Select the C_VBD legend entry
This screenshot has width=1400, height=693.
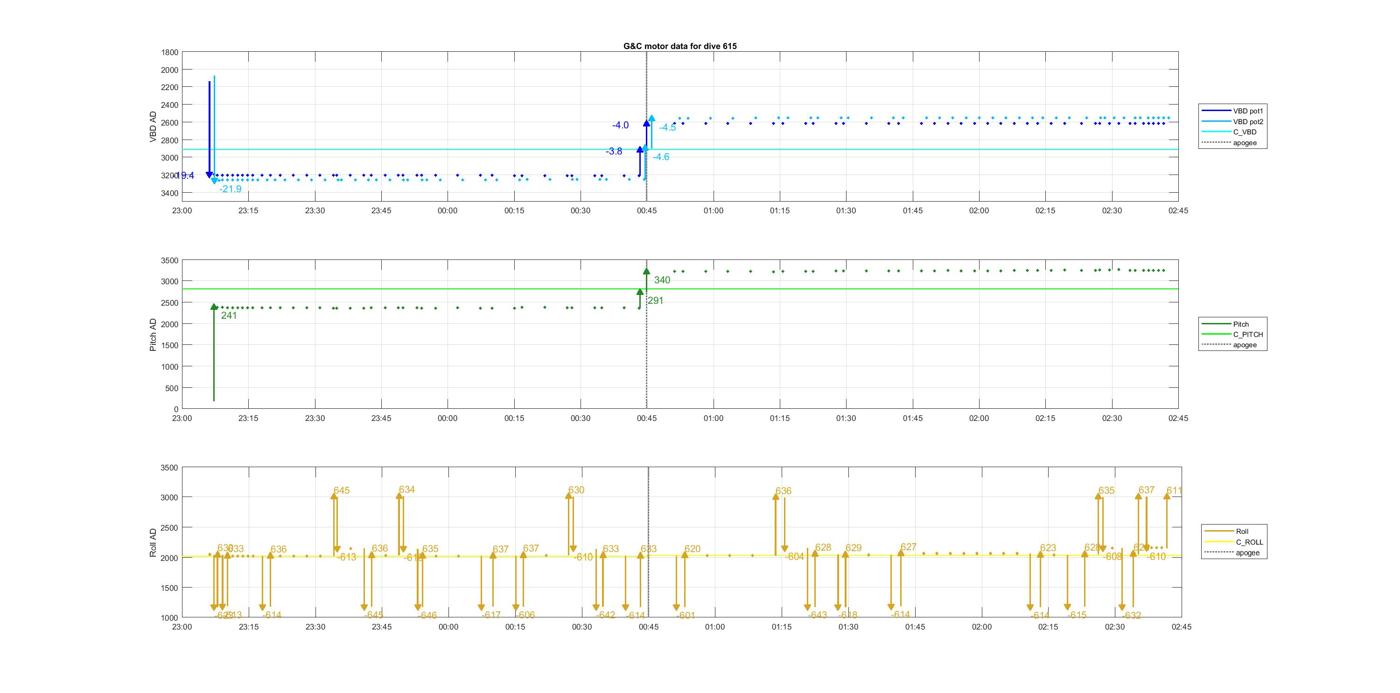click(x=1229, y=132)
